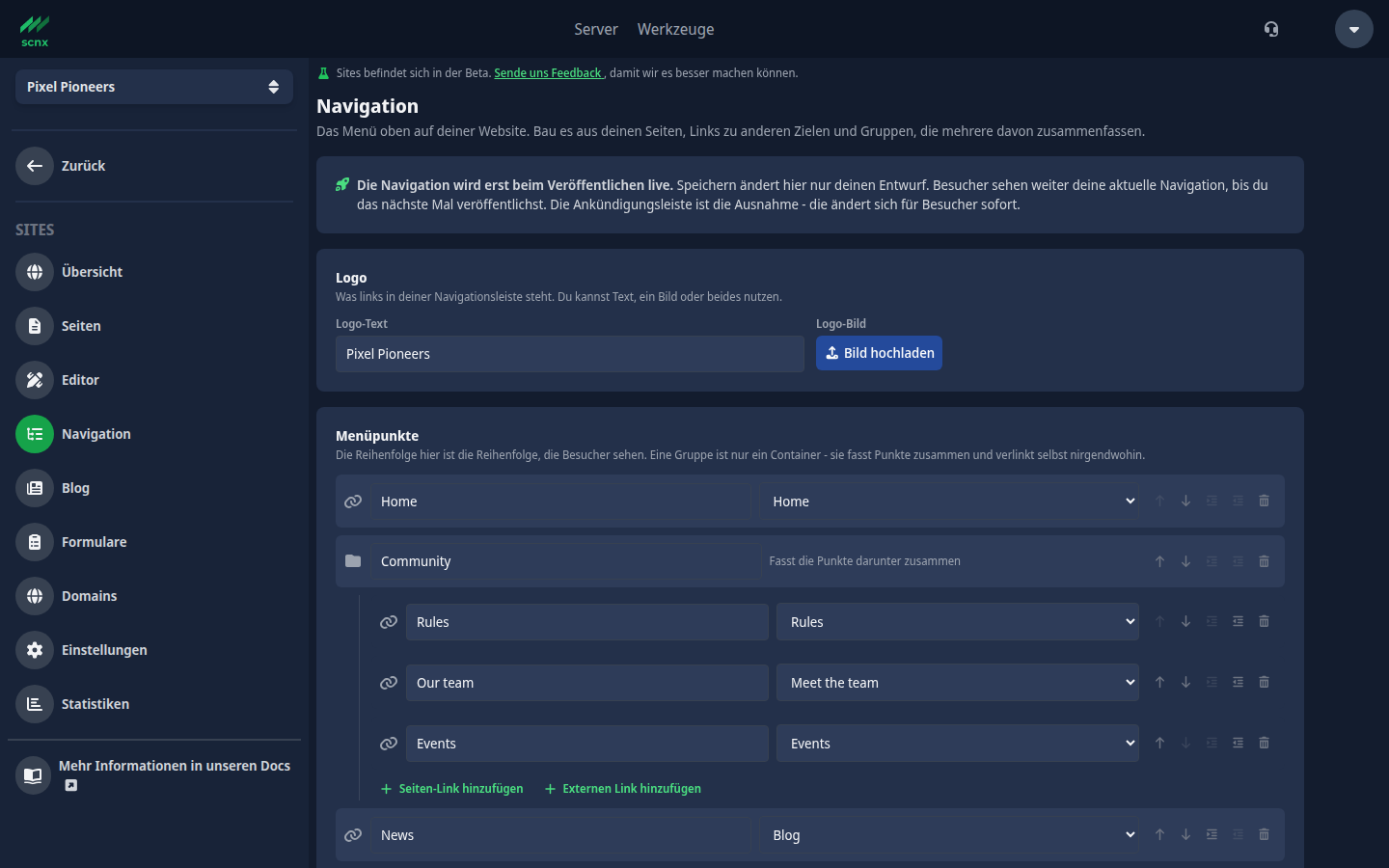Move the Home item down
This screenshot has width=1389, height=868.
coord(1185,502)
